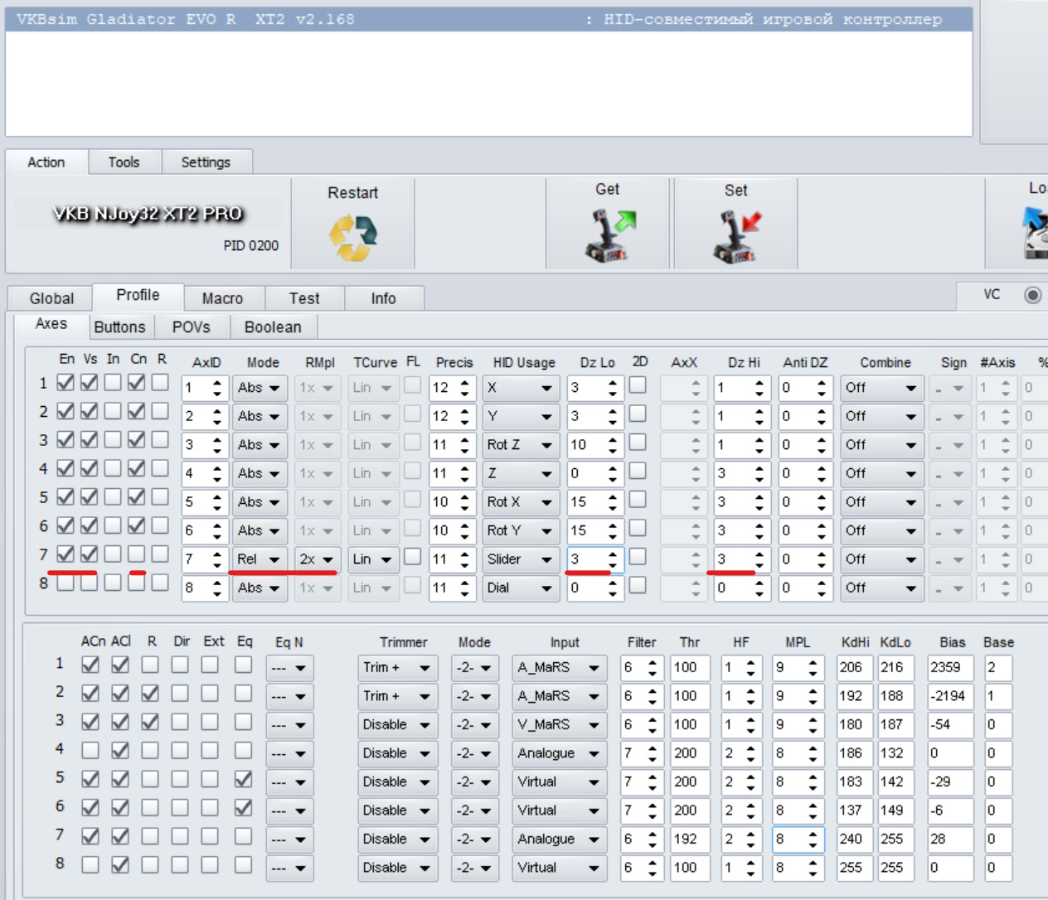Click the Dz Hi field for axis 7
1048x900 pixels.
(742, 559)
